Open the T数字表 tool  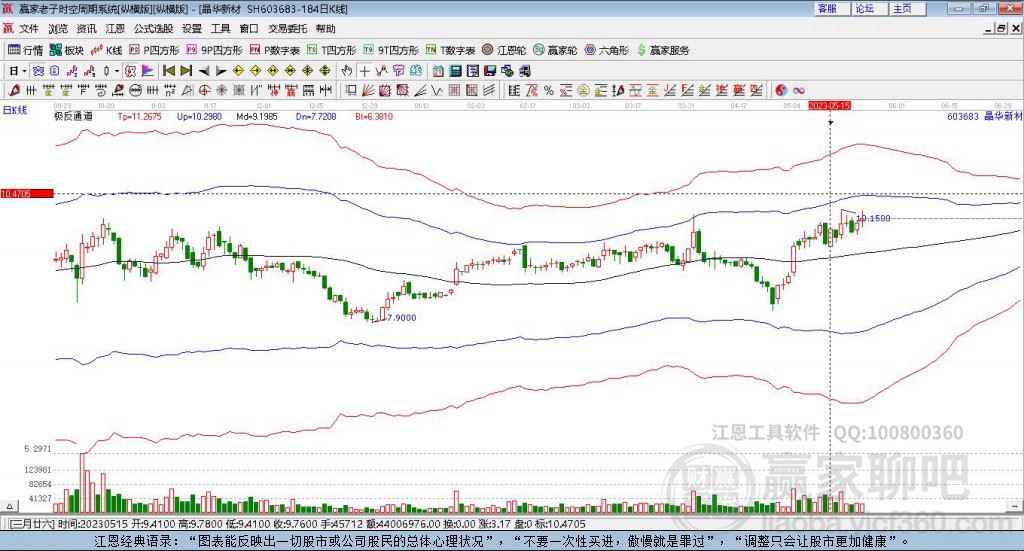451,50
